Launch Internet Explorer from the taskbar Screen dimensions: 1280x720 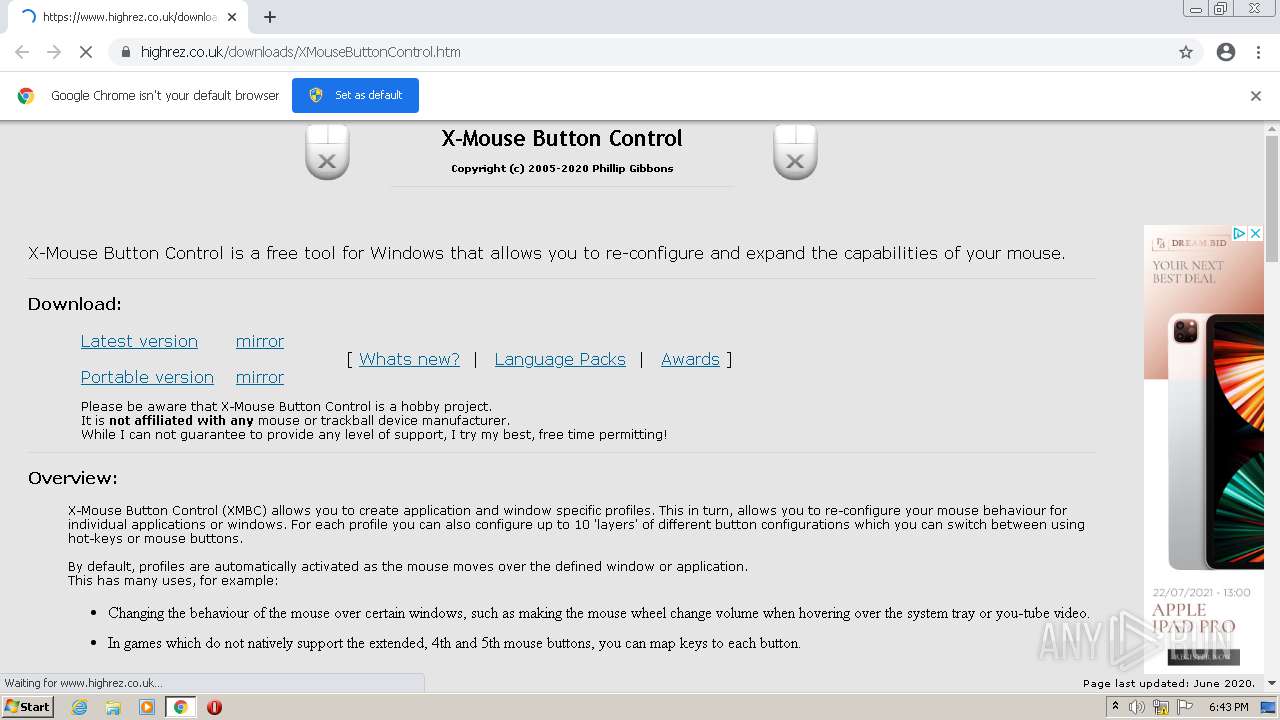coord(79,707)
